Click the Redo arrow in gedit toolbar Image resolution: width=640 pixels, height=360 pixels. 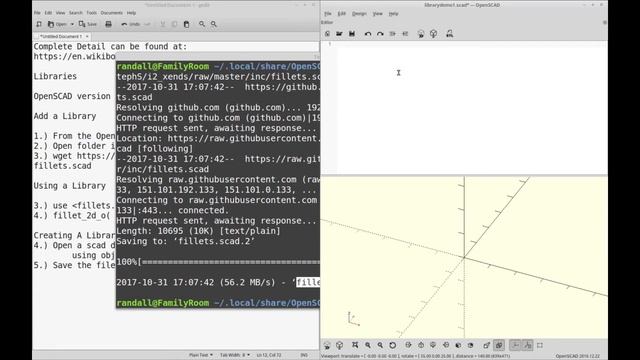pos(147,24)
